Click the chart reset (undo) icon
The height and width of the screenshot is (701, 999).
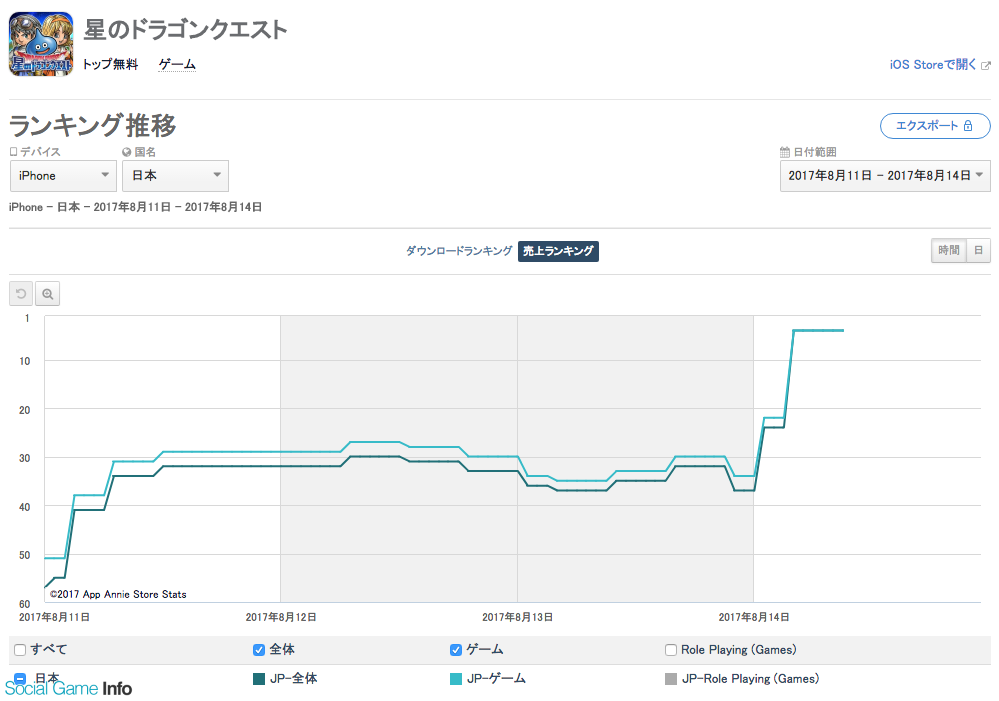point(21,294)
